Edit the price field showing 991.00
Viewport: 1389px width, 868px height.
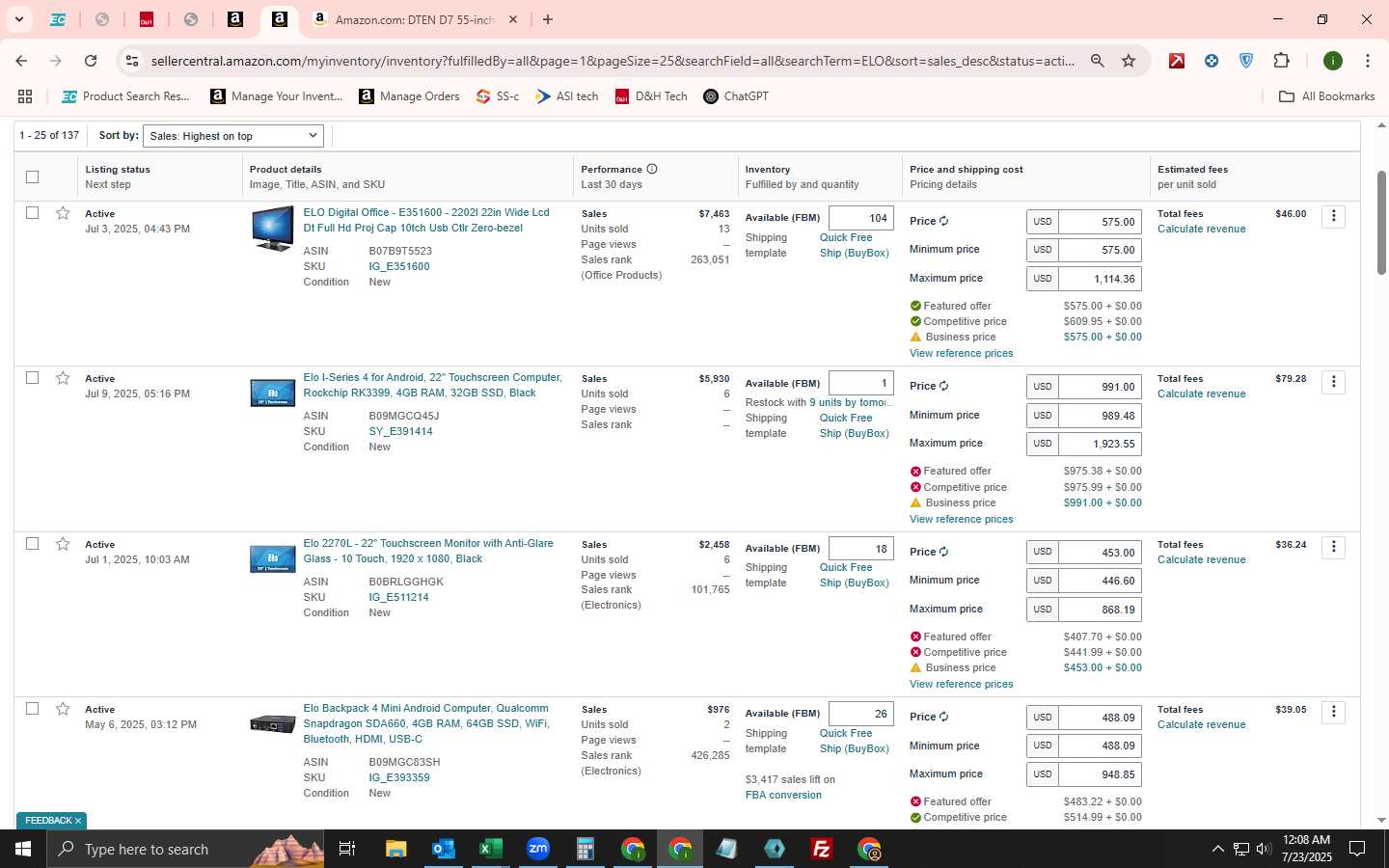pyautogui.click(x=1100, y=387)
